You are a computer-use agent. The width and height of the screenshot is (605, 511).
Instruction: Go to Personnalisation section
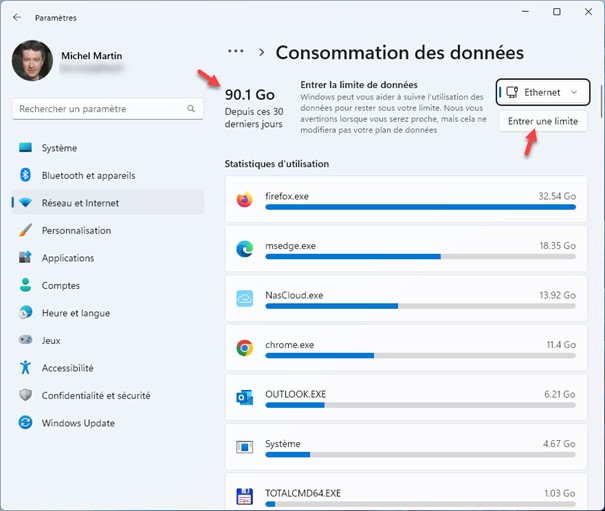coord(76,230)
